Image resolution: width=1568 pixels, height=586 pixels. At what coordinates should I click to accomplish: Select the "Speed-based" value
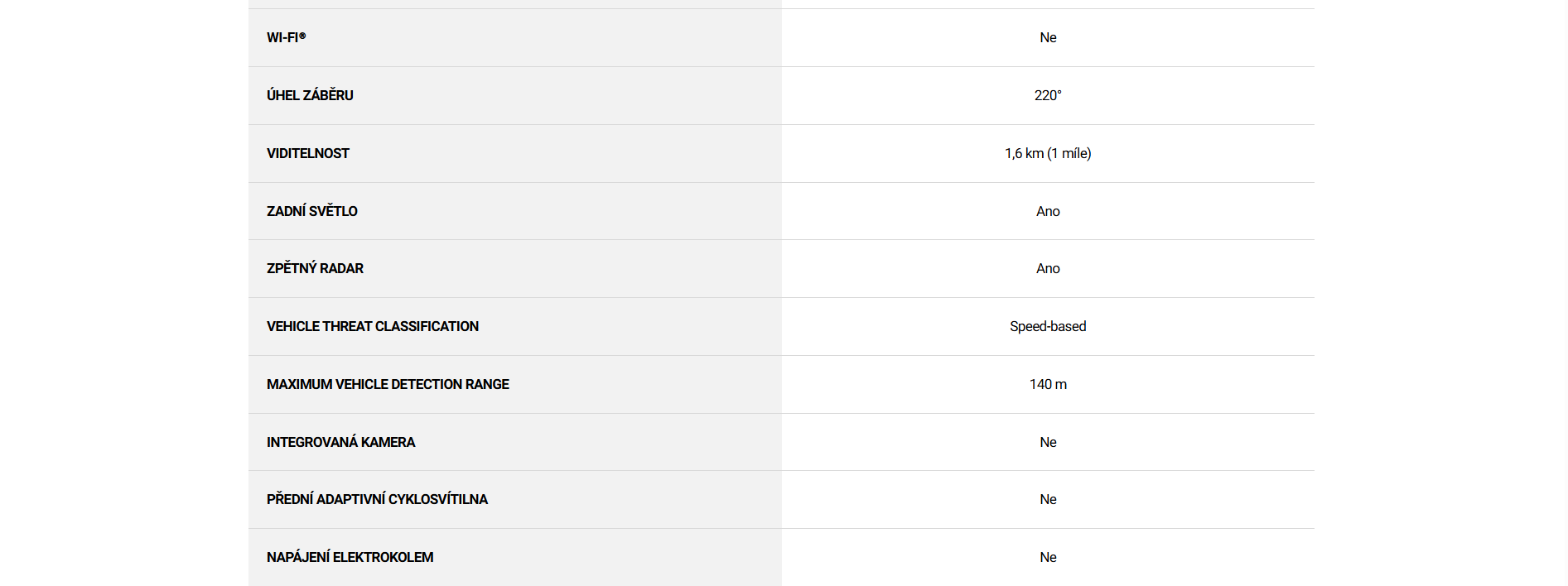tap(1048, 326)
